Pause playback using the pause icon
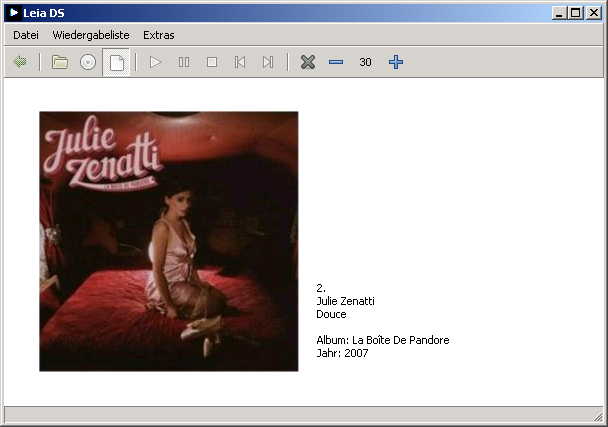The image size is (608, 427). coord(184,62)
